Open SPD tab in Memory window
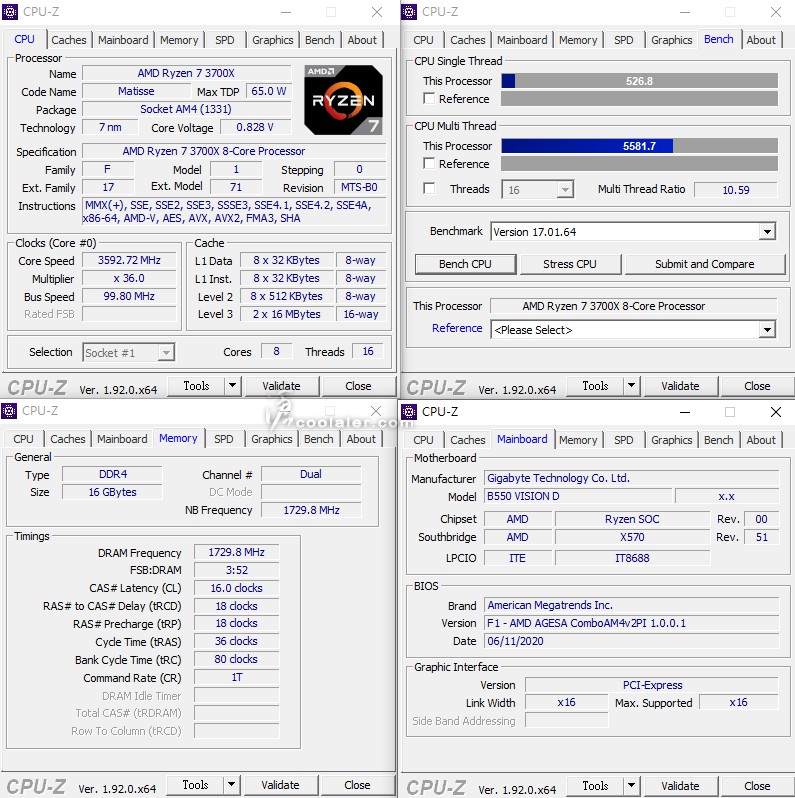This screenshot has height=798, width=795. [224, 439]
